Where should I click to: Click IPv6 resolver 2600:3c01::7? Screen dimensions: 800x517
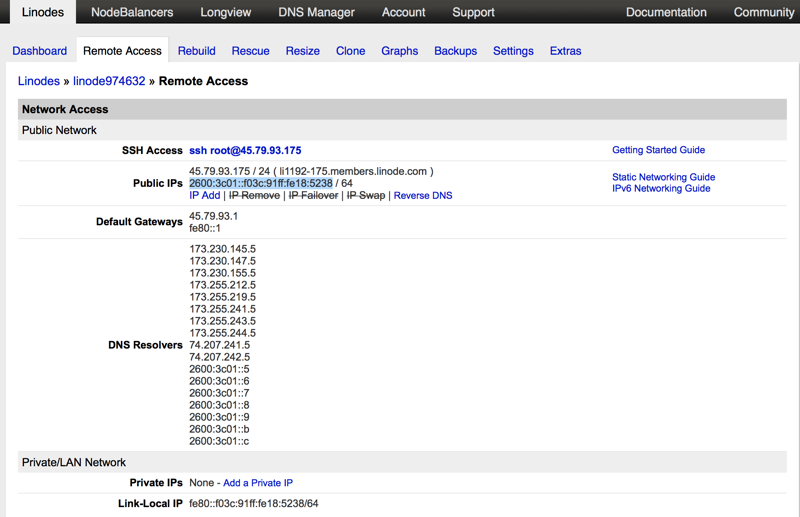coord(219,393)
